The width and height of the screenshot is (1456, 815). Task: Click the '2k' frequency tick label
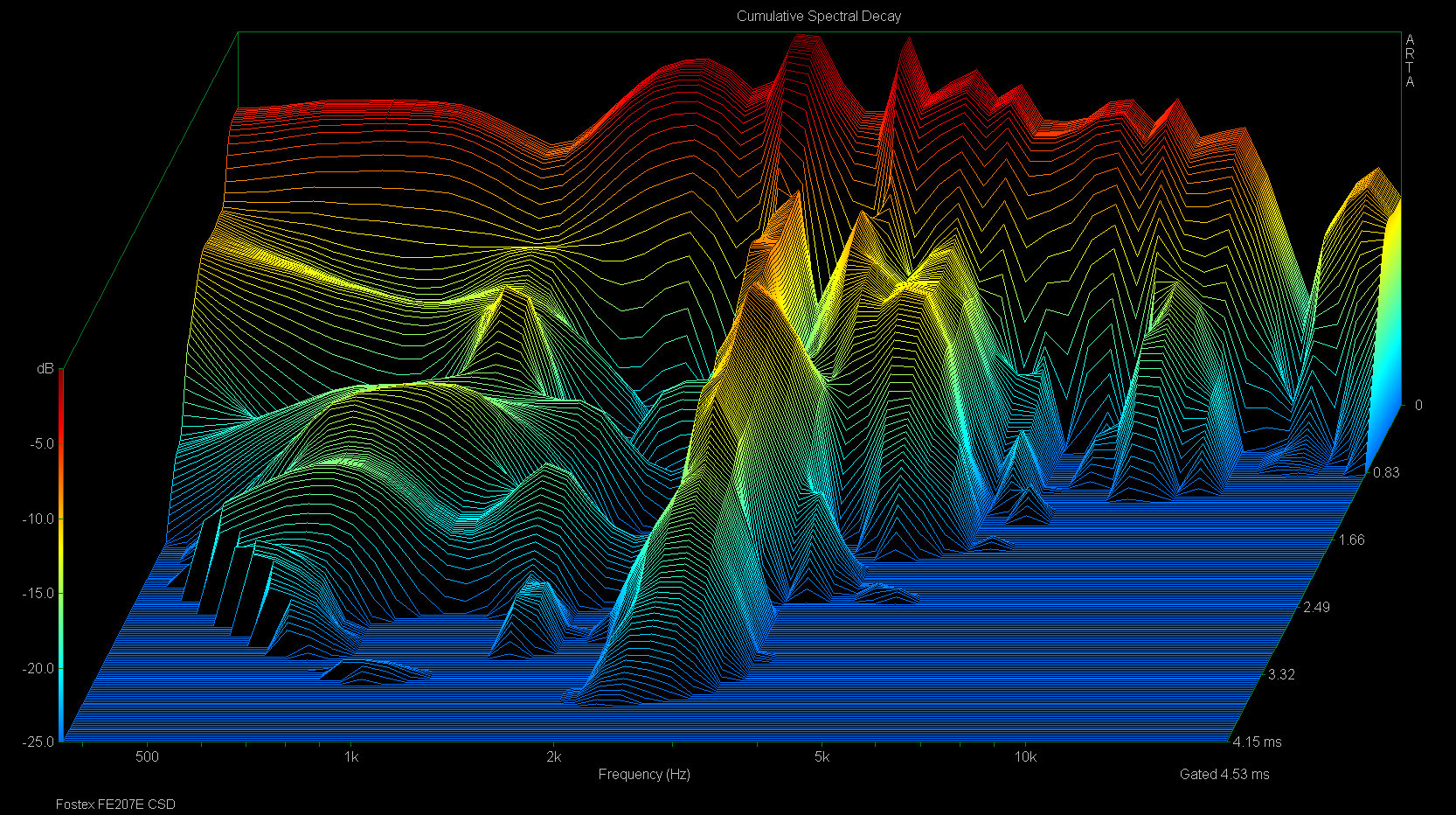coord(553,756)
